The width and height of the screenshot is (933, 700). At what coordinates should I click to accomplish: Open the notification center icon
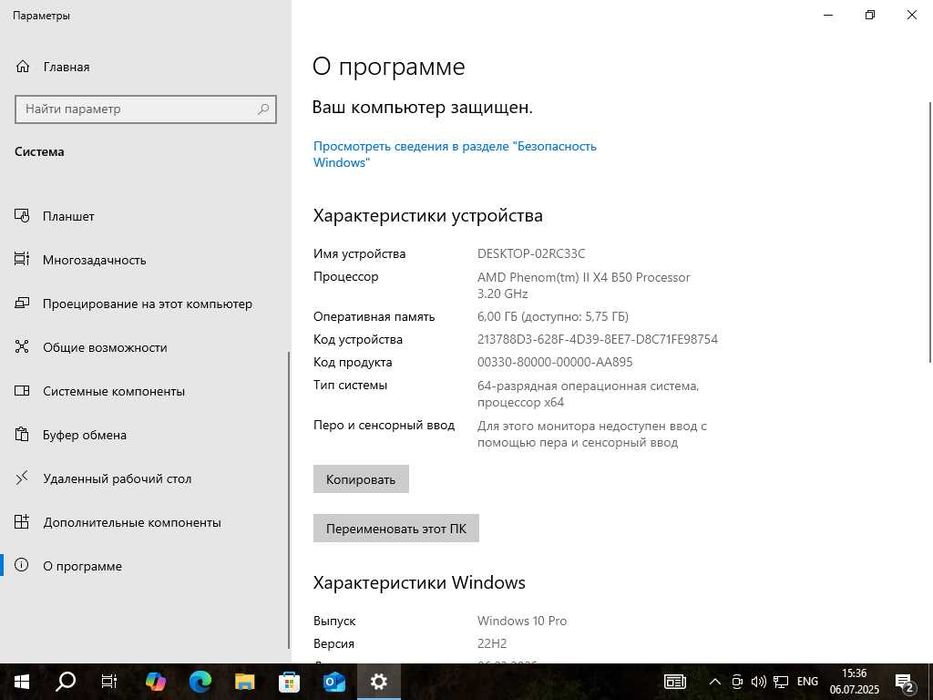point(904,683)
